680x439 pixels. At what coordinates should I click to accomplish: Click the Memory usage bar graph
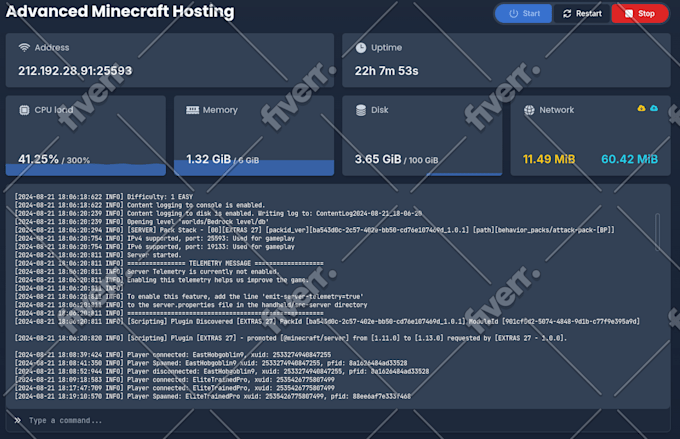254,167
